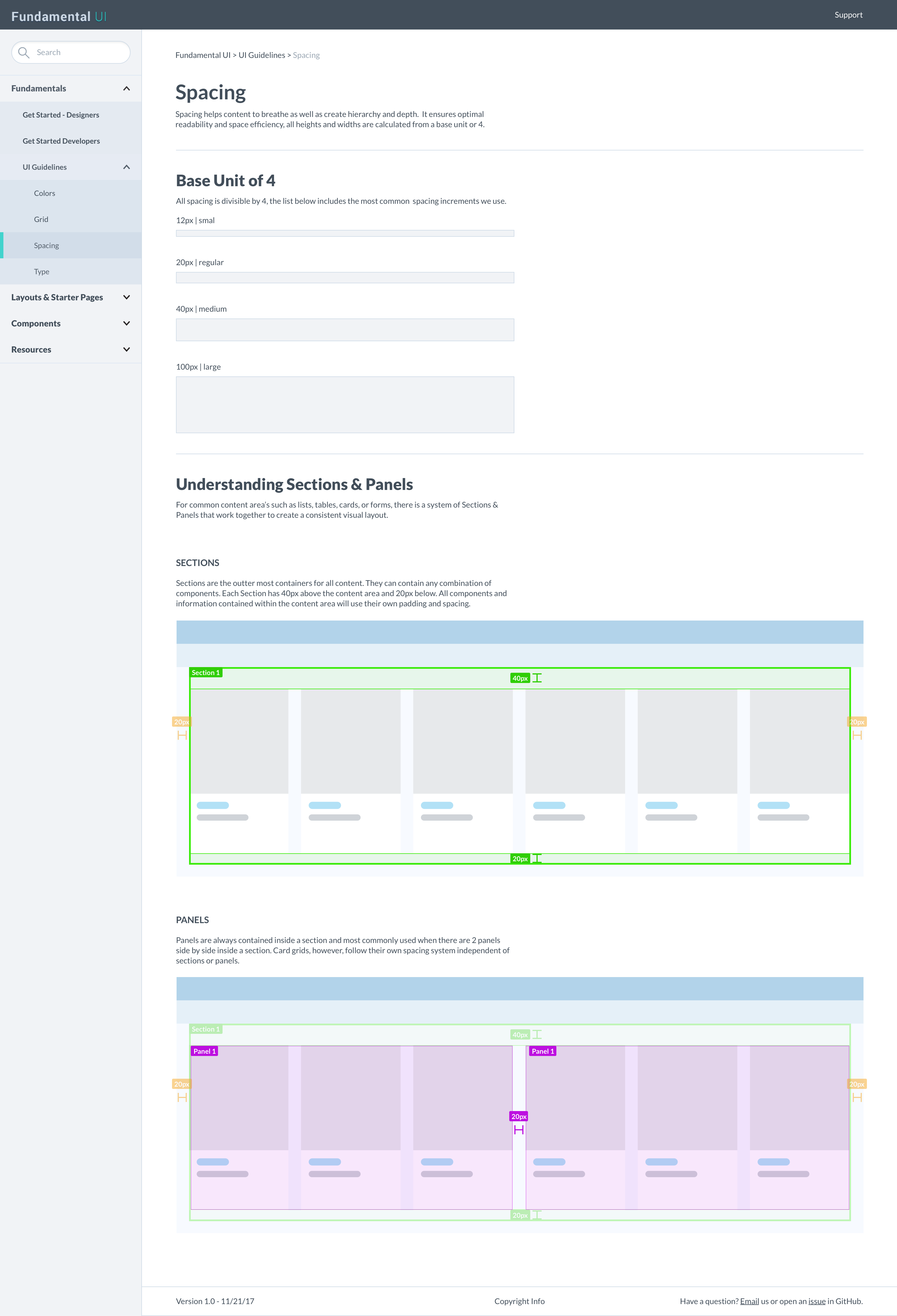Viewport: 897px width, 1316px height.
Task: Click the issue link for GitHub
Action: point(817,1301)
